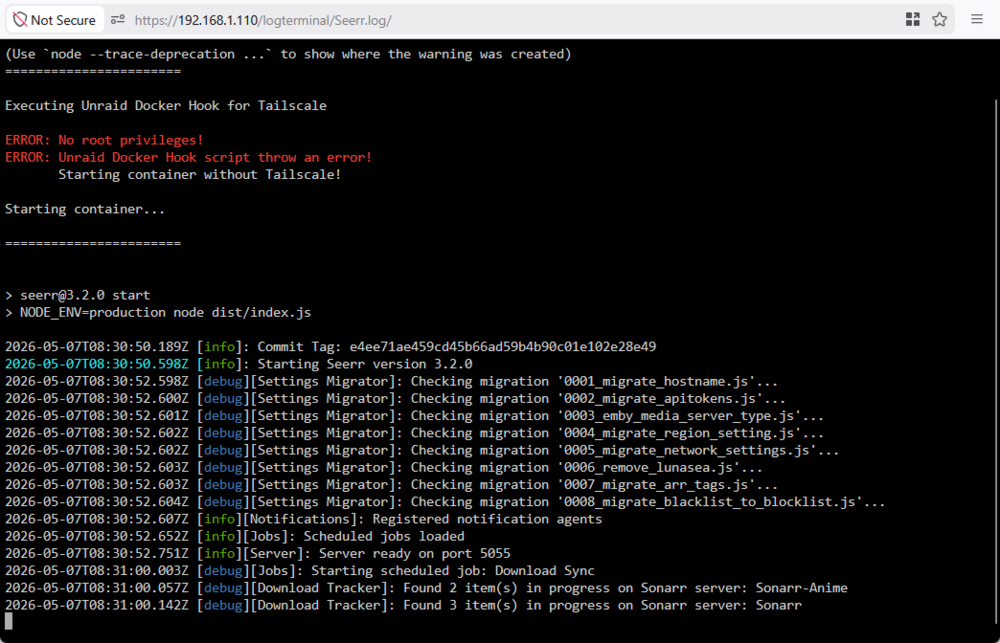Click the terminal cursor block at bottom
Screen dimensions: 1000x643
click(9, 621)
